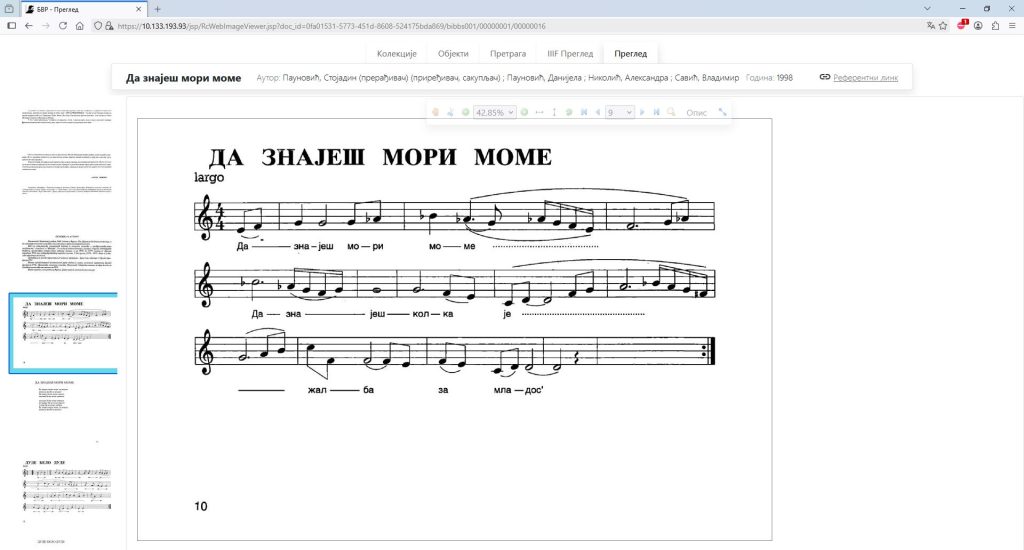Switch to the Колекције tab
This screenshot has height=550, width=1024.
point(396,54)
